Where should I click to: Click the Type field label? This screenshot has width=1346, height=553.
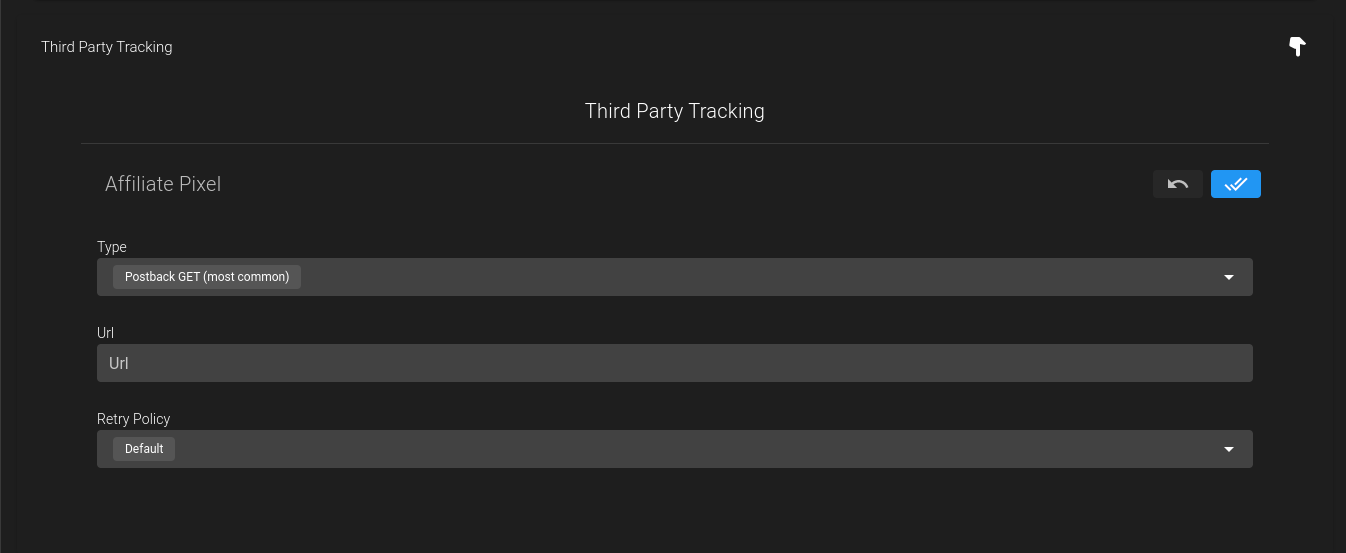coord(112,247)
